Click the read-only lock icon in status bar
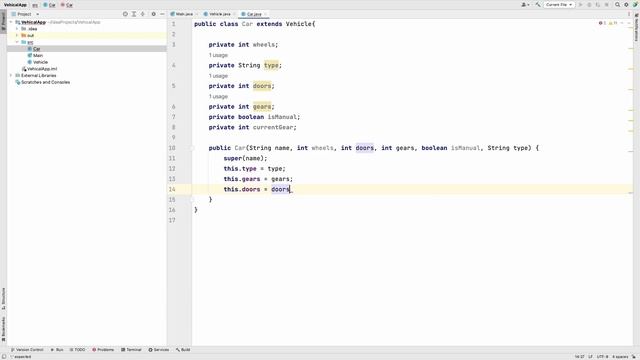 [x=634, y=357]
